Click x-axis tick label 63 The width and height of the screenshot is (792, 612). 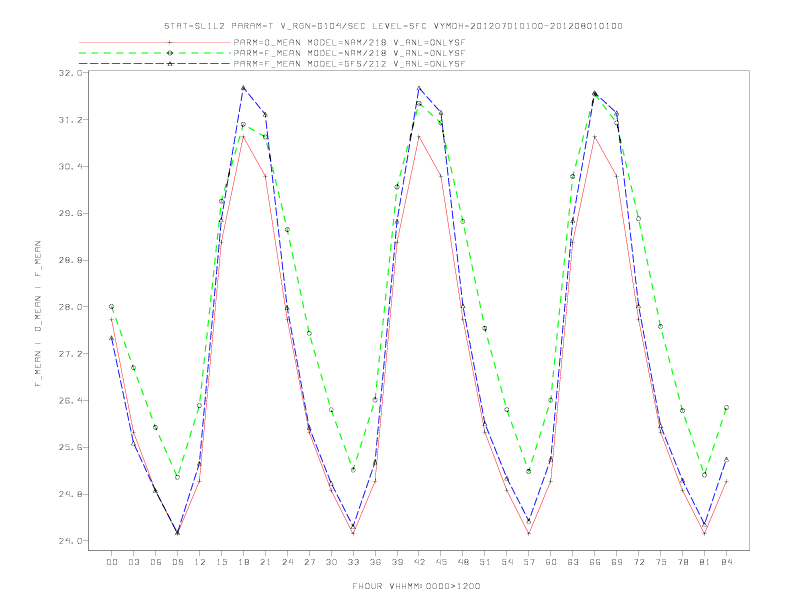[573, 562]
